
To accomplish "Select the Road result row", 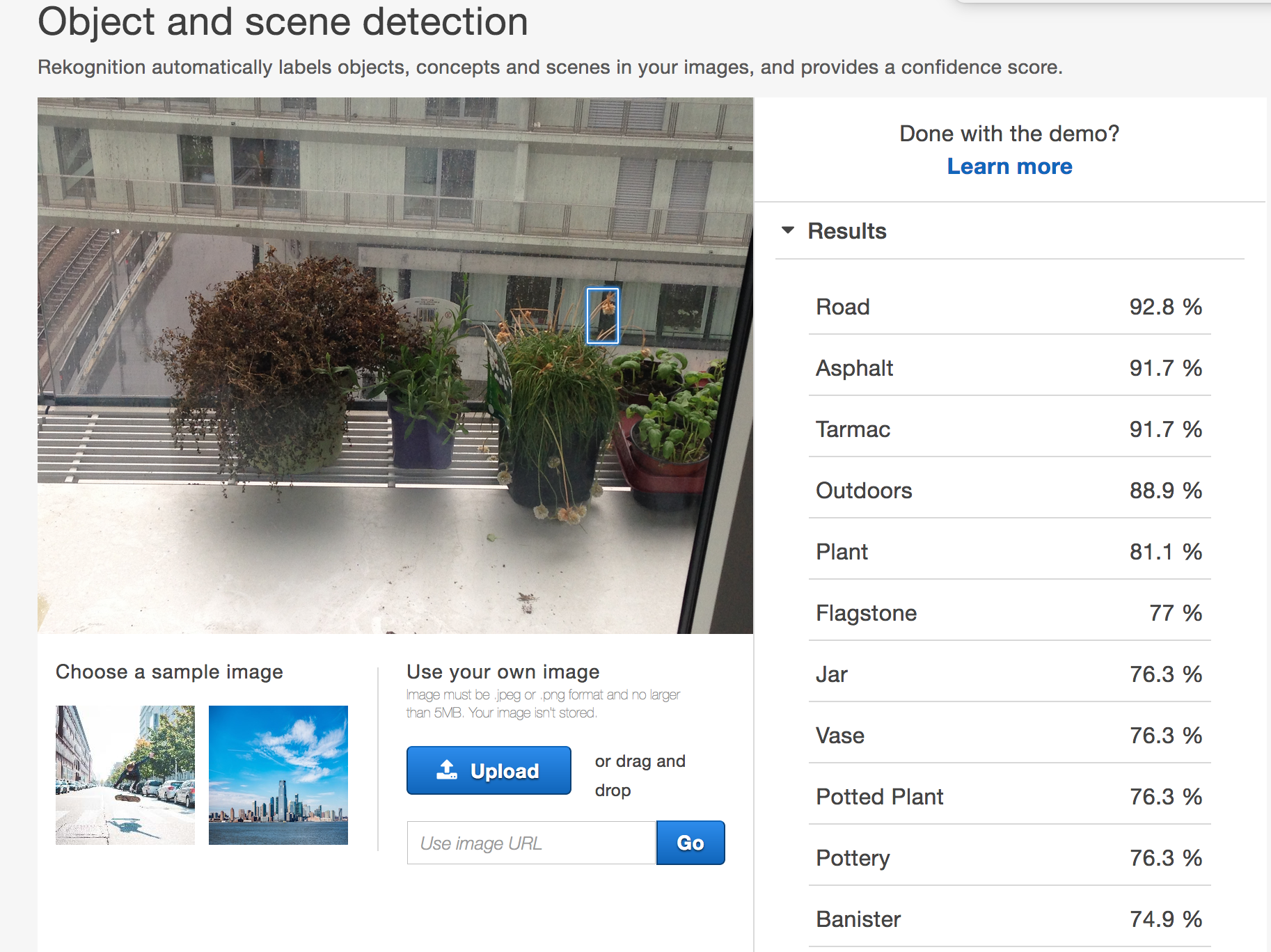I will [1009, 307].
